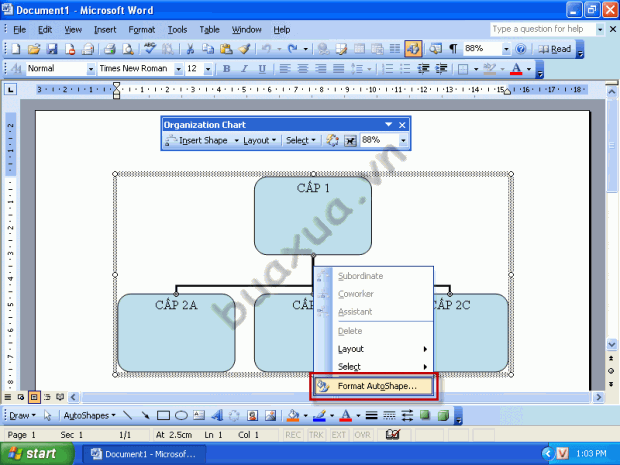Choose Format AutoShape from context menu
The width and height of the screenshot is (620, 465).
click(373, 386)
